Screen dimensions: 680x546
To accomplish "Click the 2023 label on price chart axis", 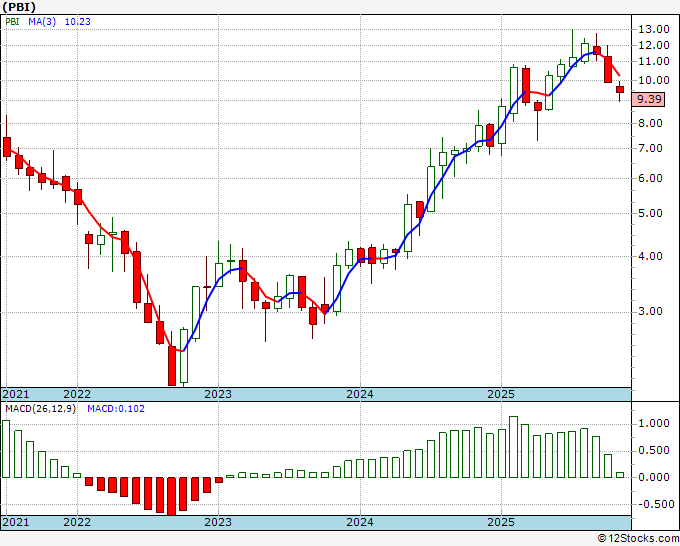I will click(x=218, y=394).
